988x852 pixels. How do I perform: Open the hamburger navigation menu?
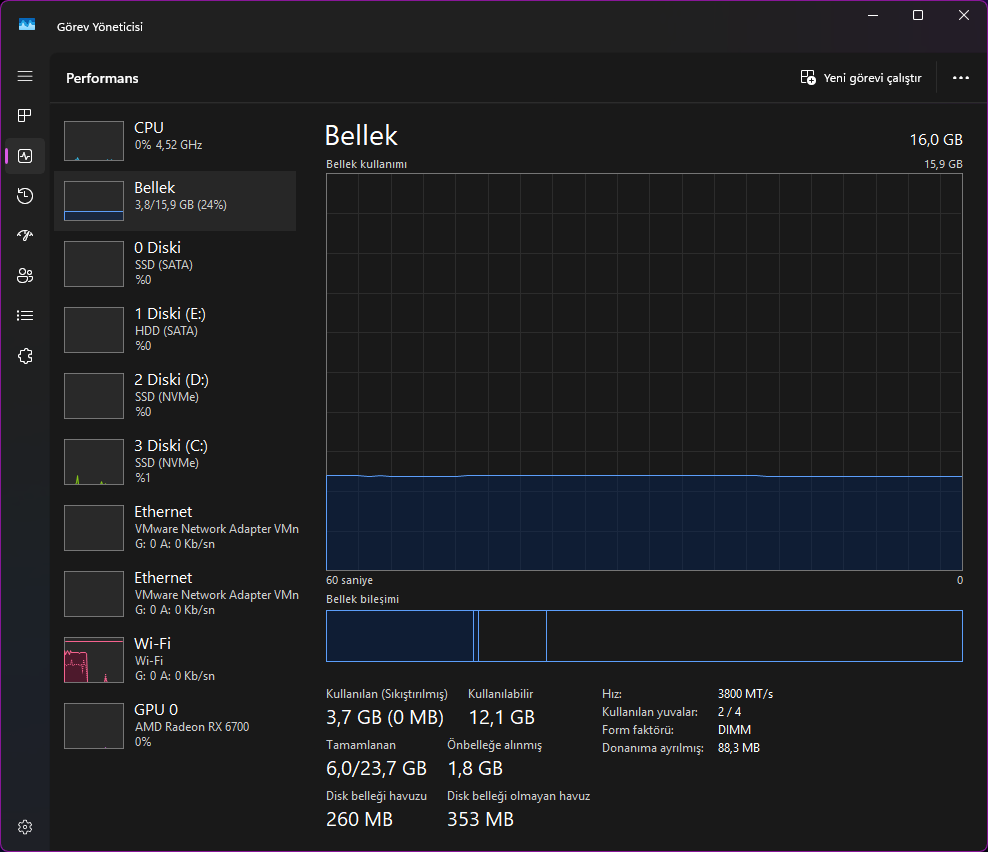pyautogui.click(x=25, y=76)
